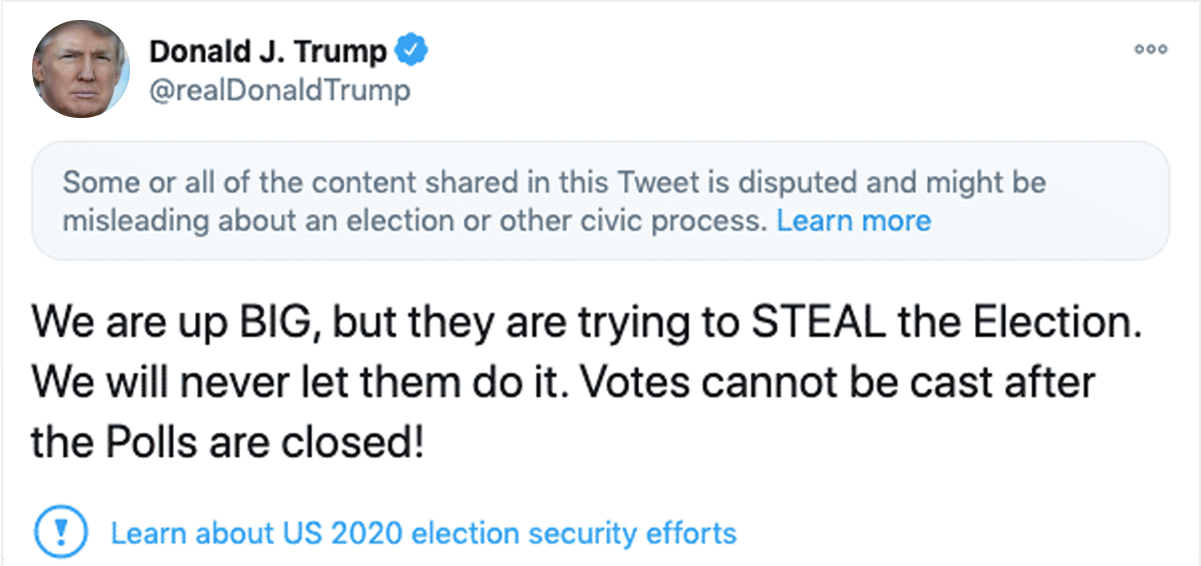This screenshot has height=566, width=1201.
Task: Visit the @realDonaldTrump handle link
Action: click(279, 91)
